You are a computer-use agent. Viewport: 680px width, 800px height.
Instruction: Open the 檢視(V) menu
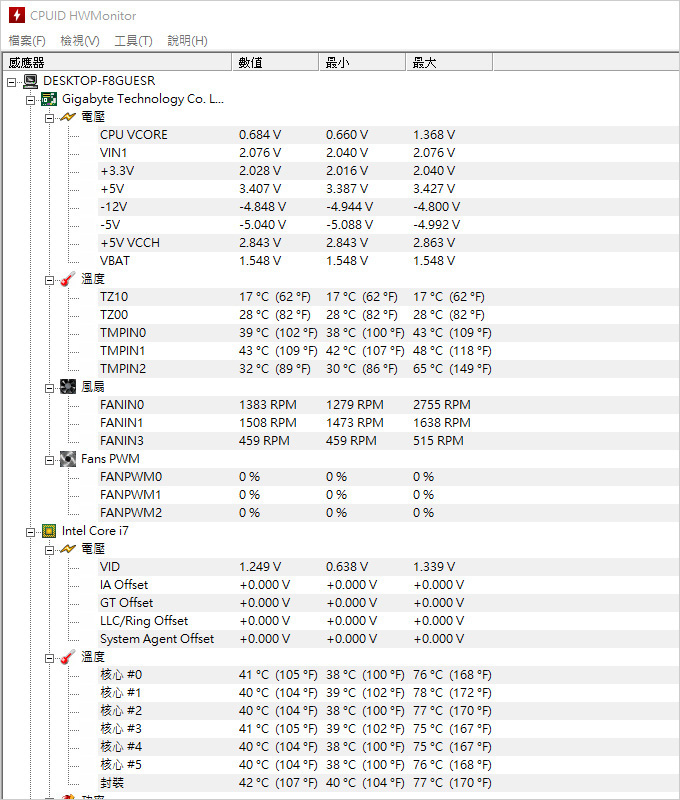[80, 41]
